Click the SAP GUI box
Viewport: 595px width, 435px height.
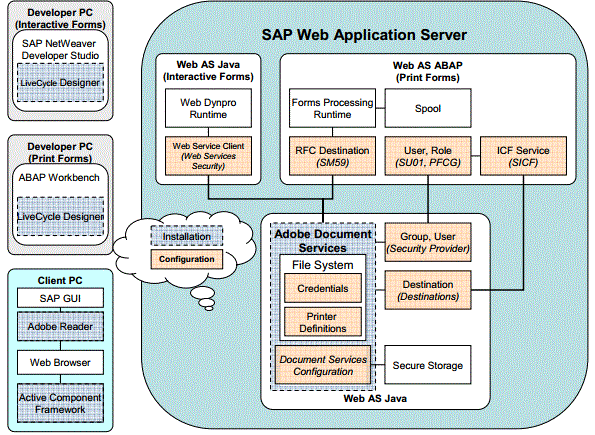click(60, 298)
